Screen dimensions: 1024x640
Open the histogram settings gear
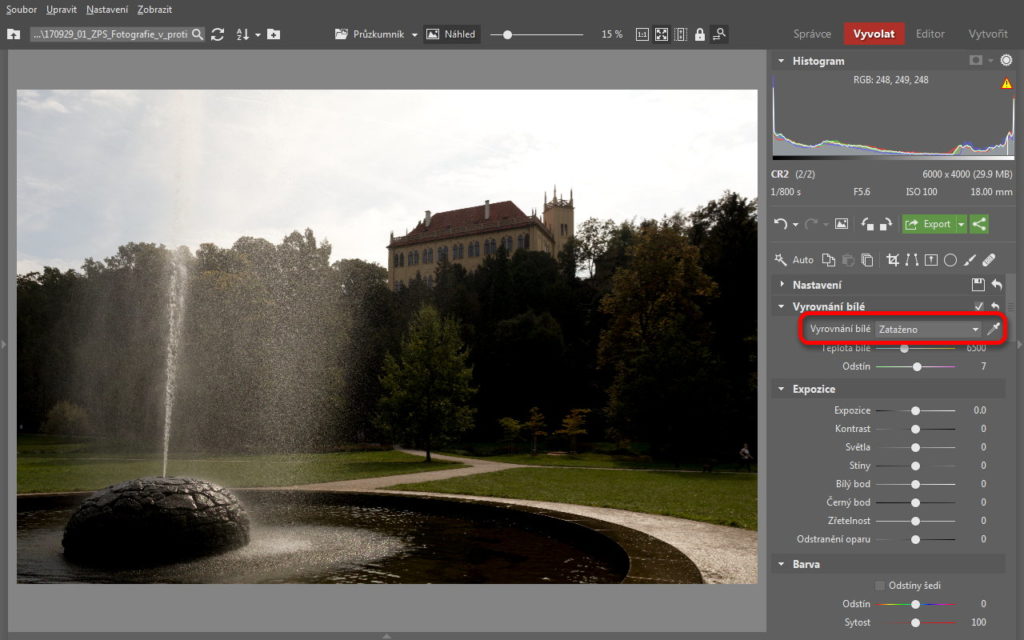coord(1006,60)
